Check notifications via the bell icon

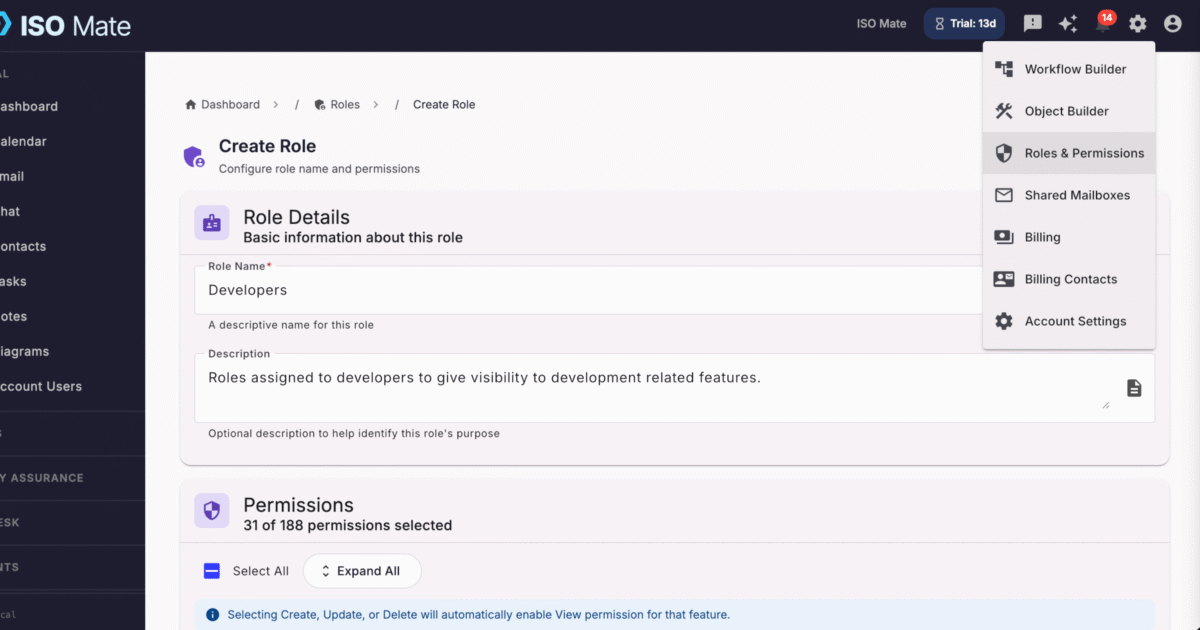point(1102,23)
